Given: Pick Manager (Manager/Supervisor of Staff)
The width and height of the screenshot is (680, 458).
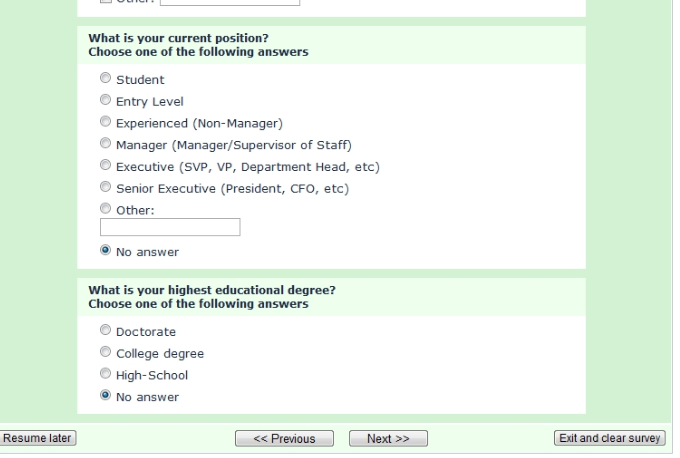Looking at the screenshot, I should pyautogui.click(x=105, y=144).
